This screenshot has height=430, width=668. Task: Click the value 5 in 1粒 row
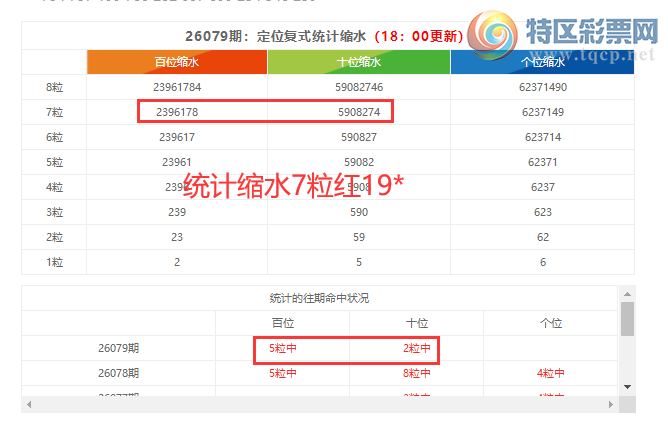coord(359,262)
